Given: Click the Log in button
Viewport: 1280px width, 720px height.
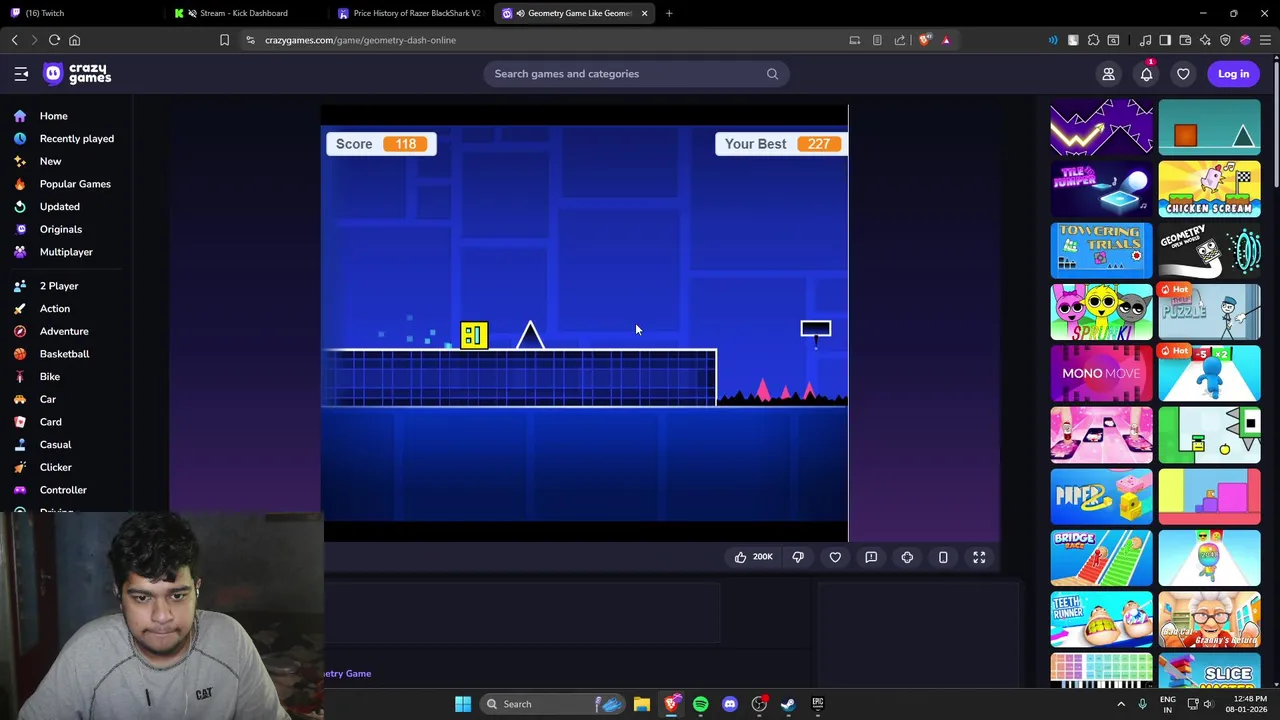Looking at the screenshot, I should pyautogui.click(x=1233, y=74).
